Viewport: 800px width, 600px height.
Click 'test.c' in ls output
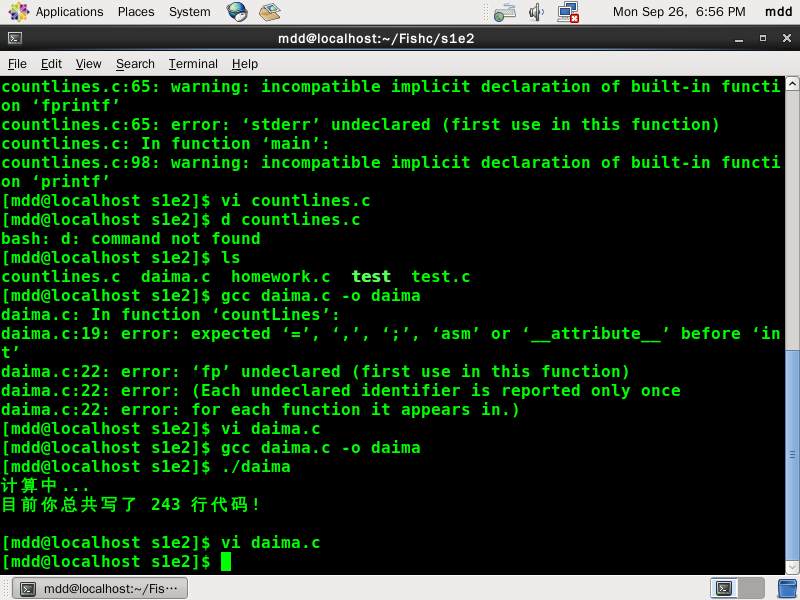coord(440,277)
